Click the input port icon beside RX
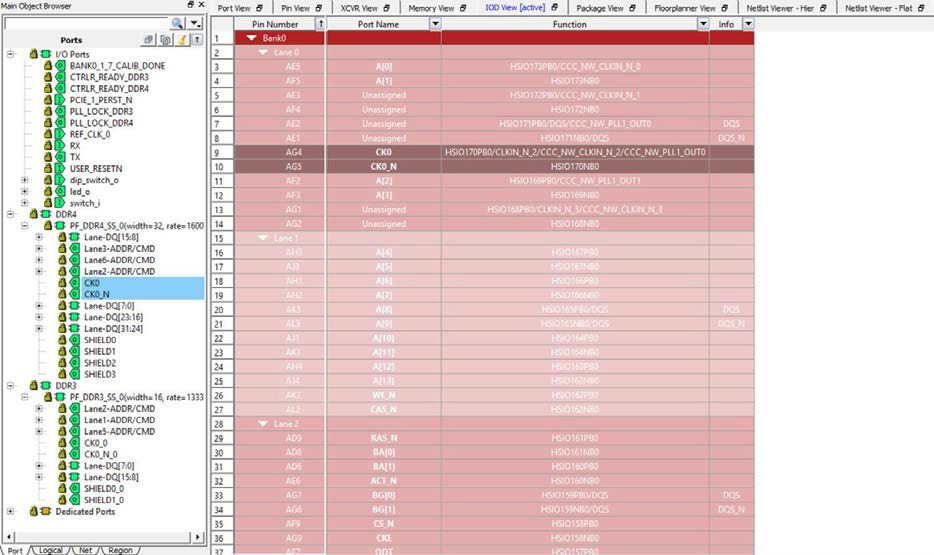This screenshot has width=934, height=555. [x=60, y=145]
